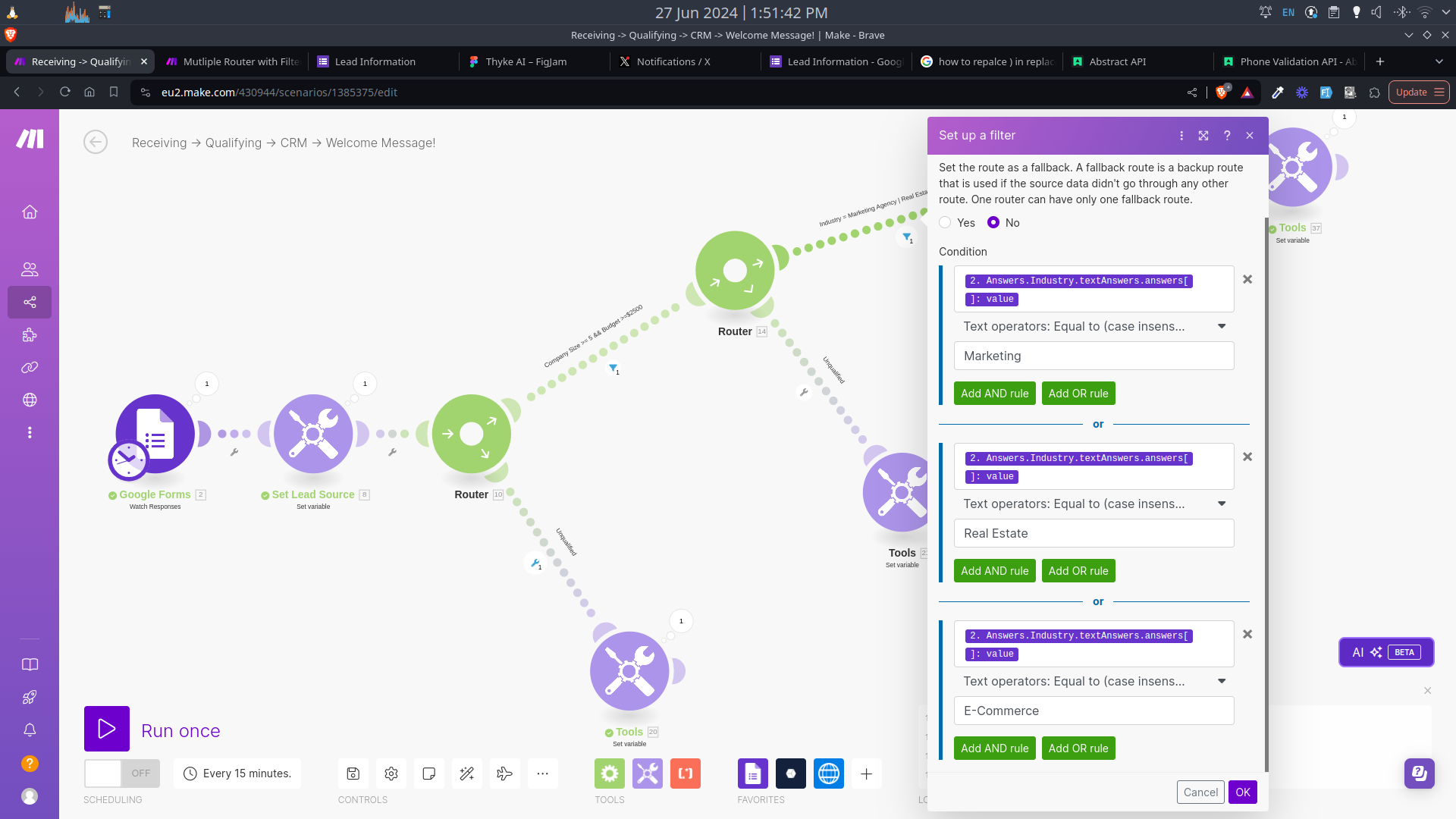Click OK to confirm the filter
This screenshot has height=819, width=1456.
pyautogui.click(x=1242, y=792)
